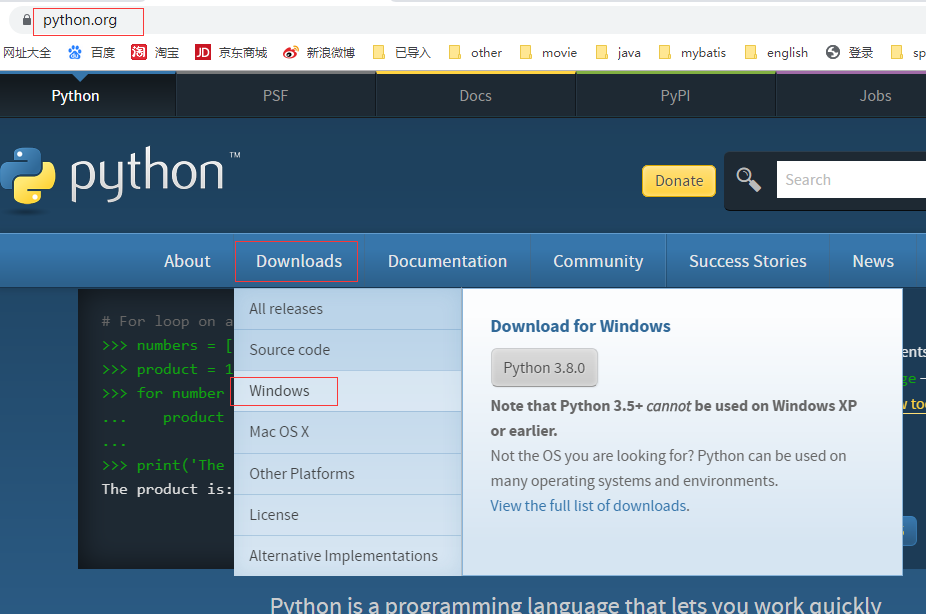
Task: Select Alternative Implementations in Downloads menu
Action: pyautogui.click(x=348, y=556)
